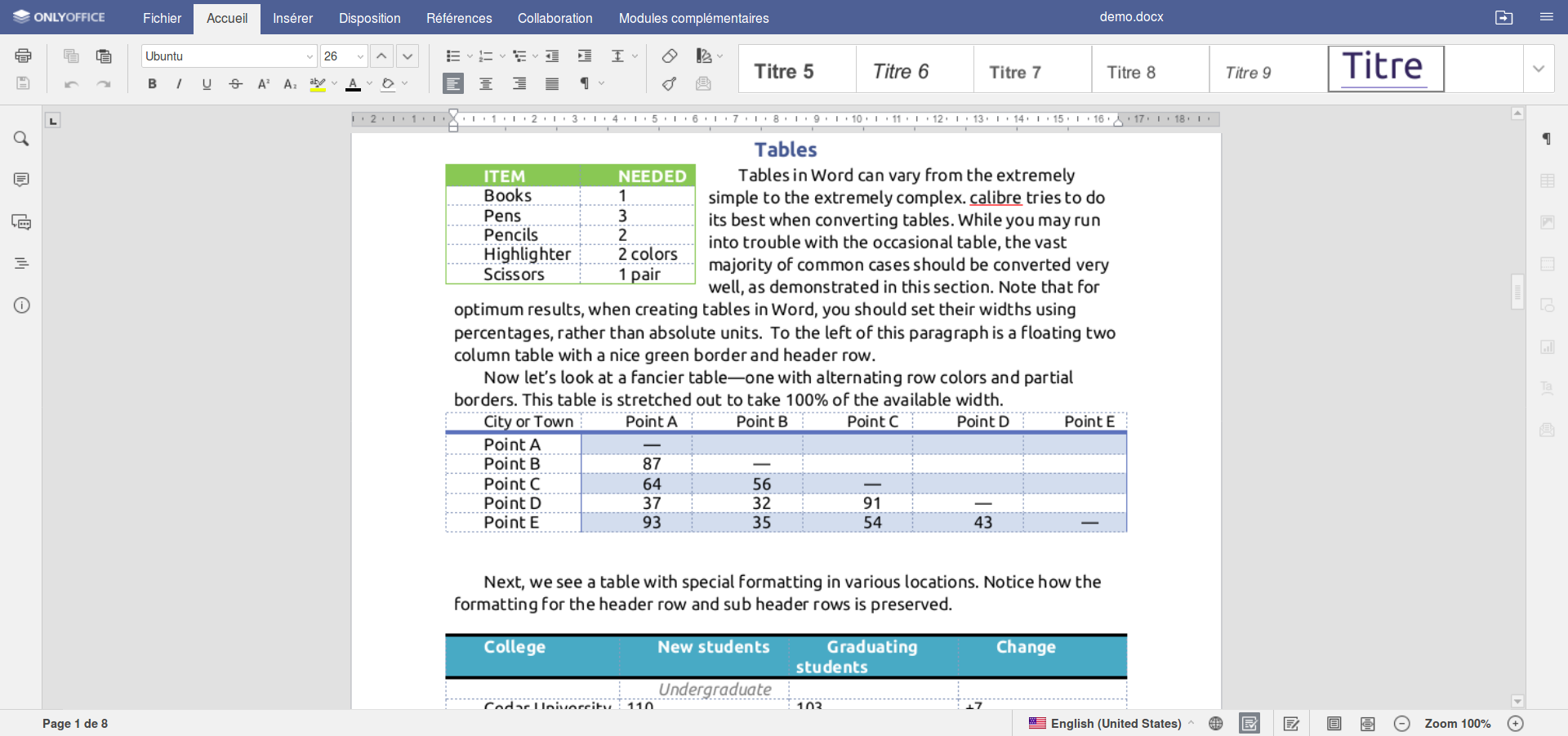
Task: Open the Print icon
Action: pos(23,56)
